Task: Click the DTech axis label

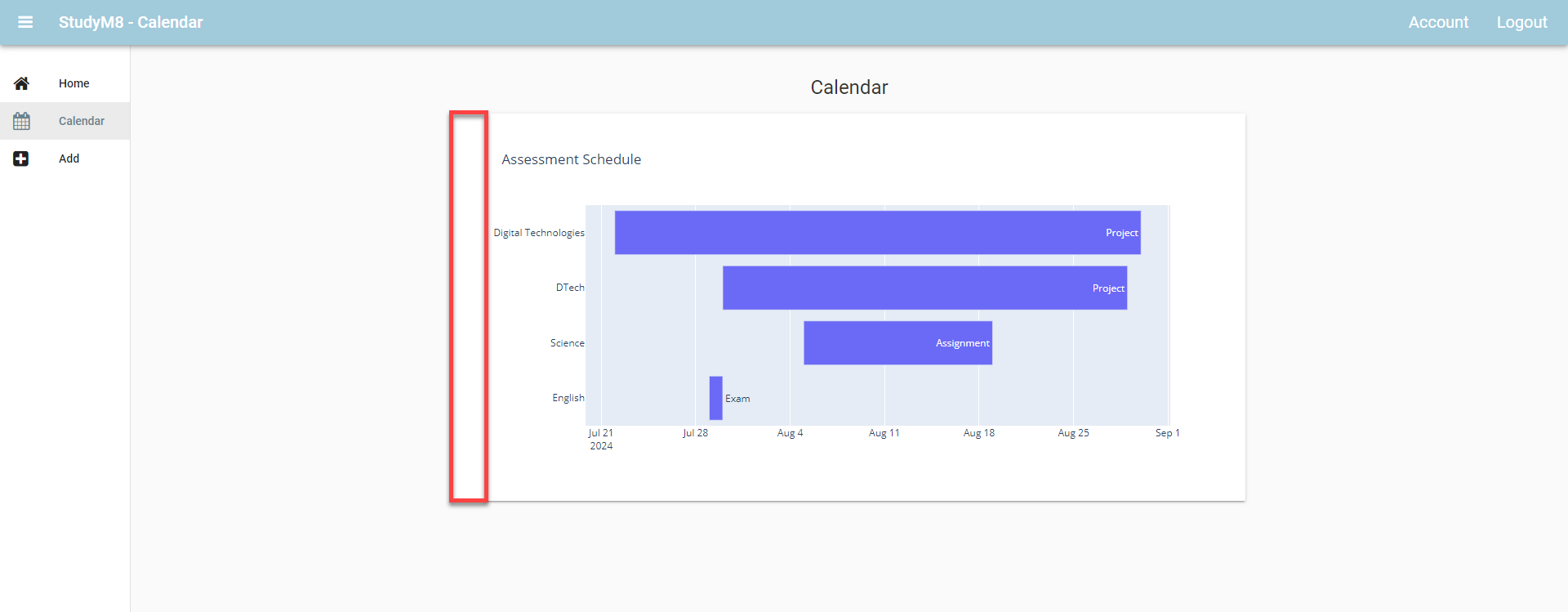Action: (570, 288)
